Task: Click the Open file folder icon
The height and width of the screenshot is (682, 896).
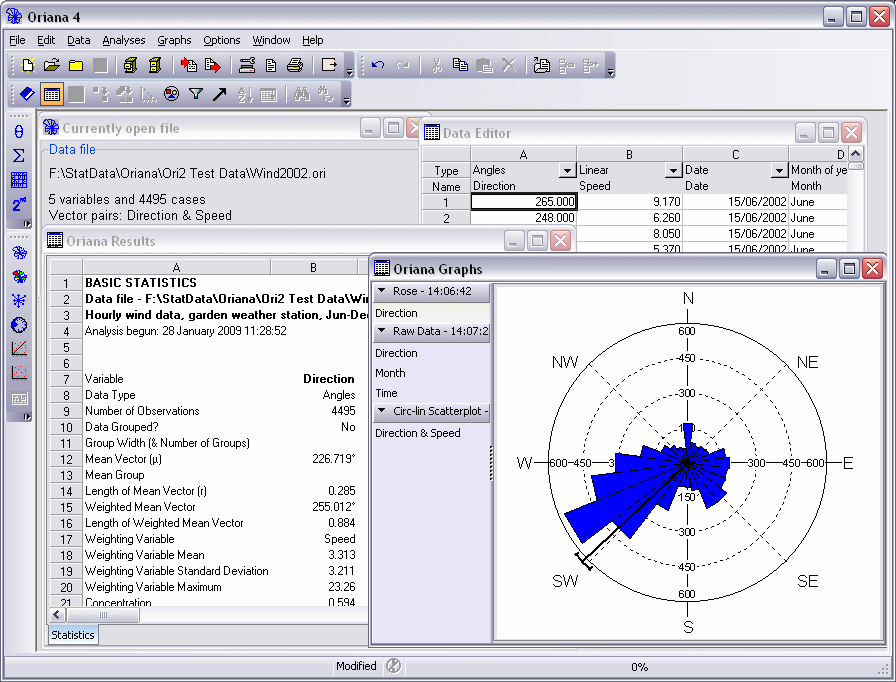Action: point(52,66)
